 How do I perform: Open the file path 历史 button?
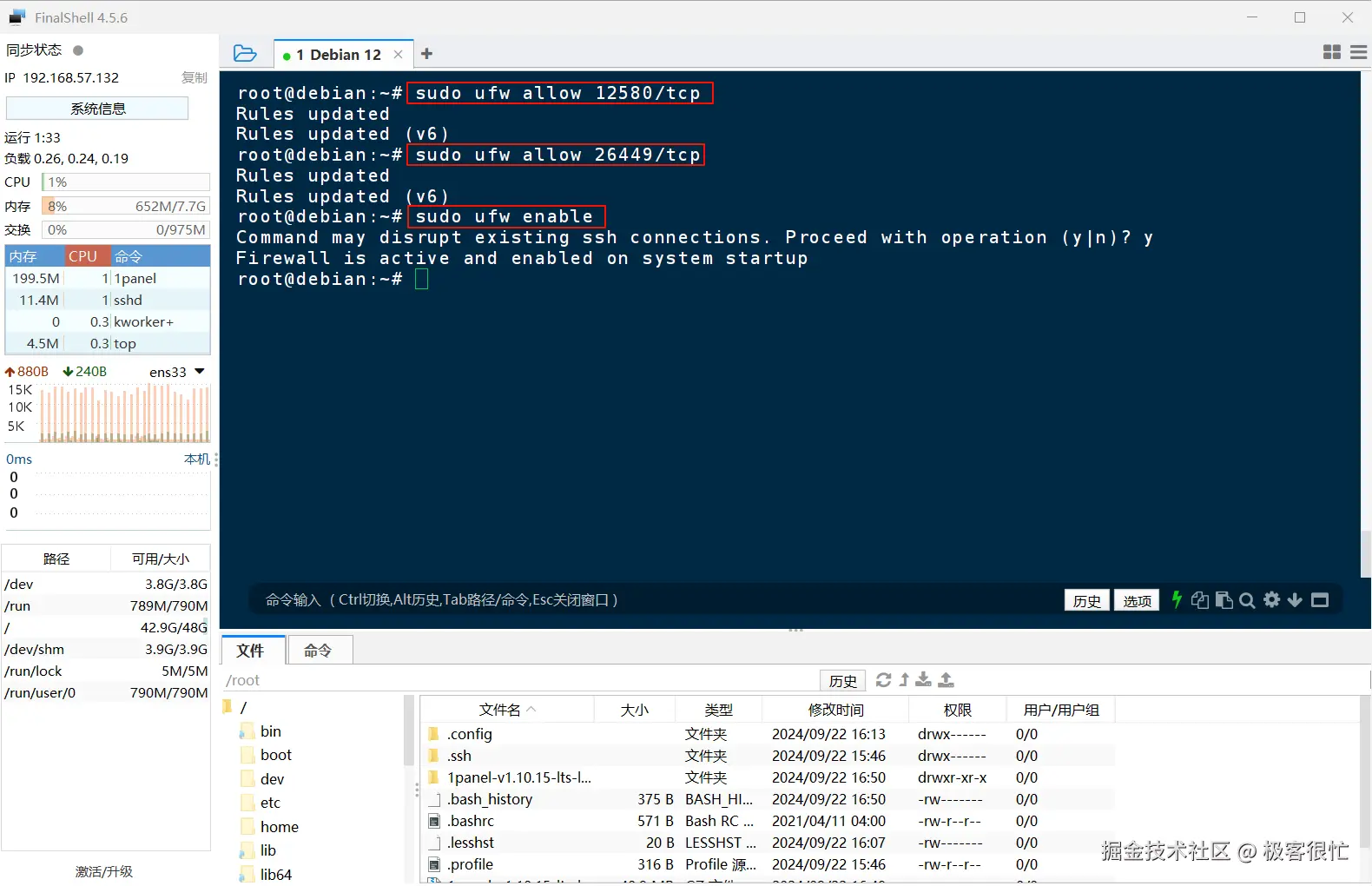[x=843, y=680]
